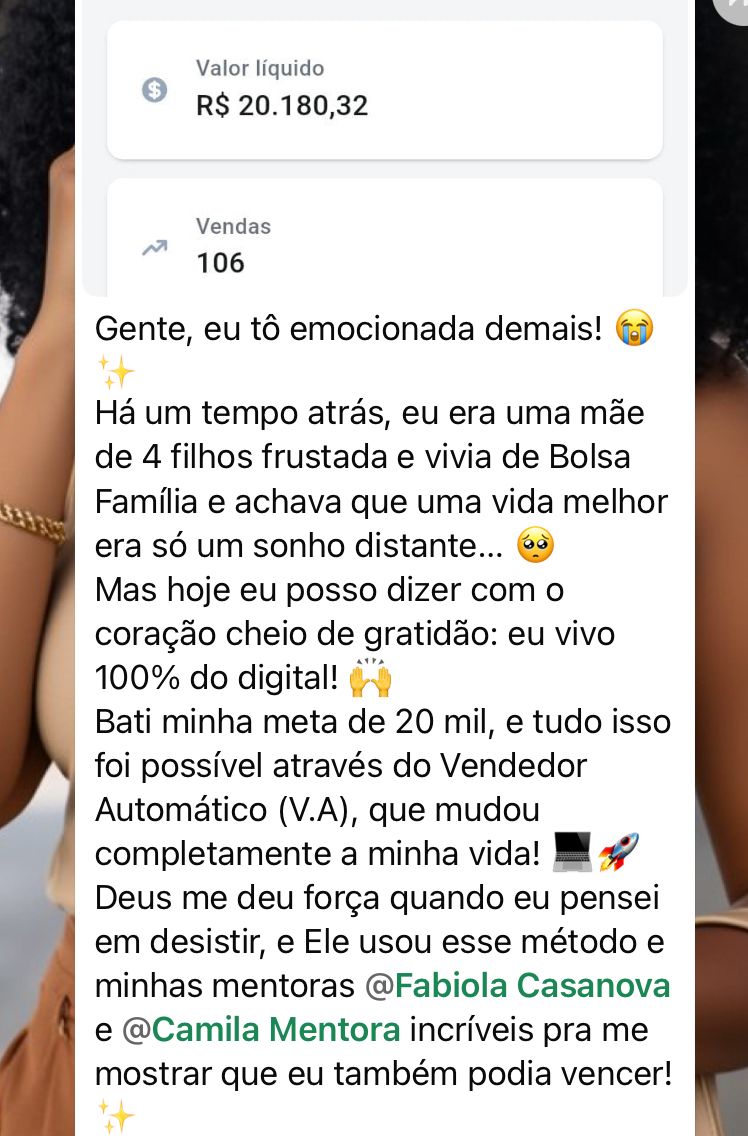Click the raised hands emoji after 'digital!'
Screen dimensions: 748x1136
click(x=370, y=678)
